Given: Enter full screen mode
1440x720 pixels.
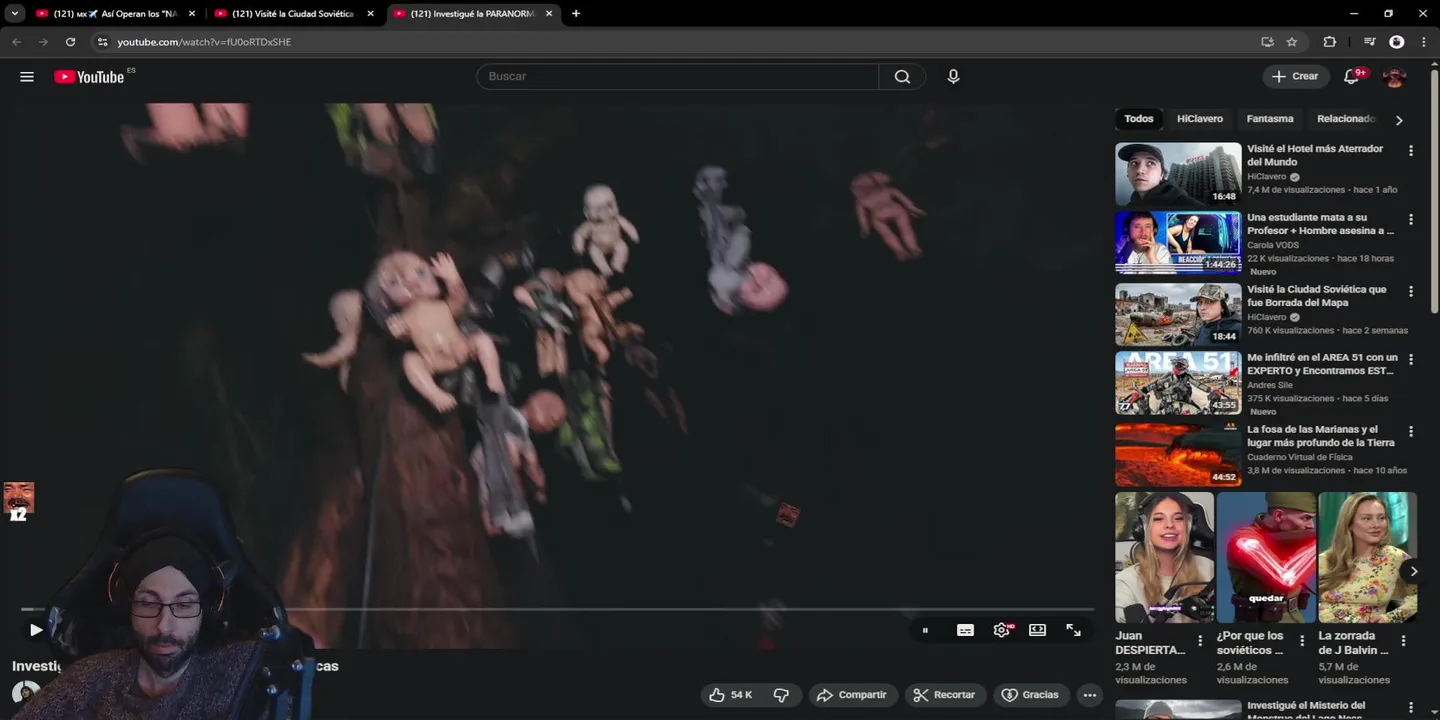Looking at the screenshot, I should coord(1073,630).
